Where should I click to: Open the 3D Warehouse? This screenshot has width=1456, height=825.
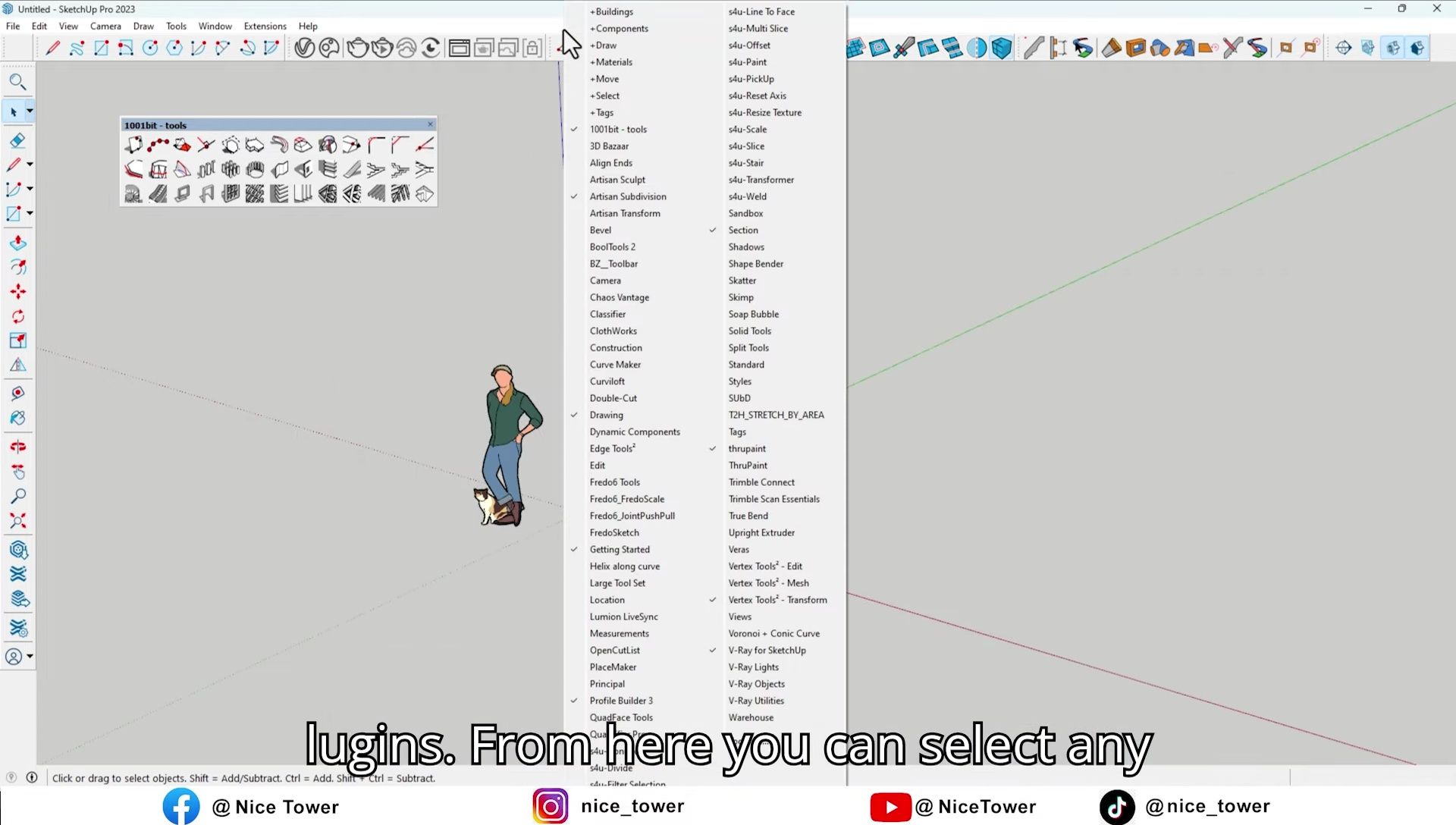click(17, 550)
